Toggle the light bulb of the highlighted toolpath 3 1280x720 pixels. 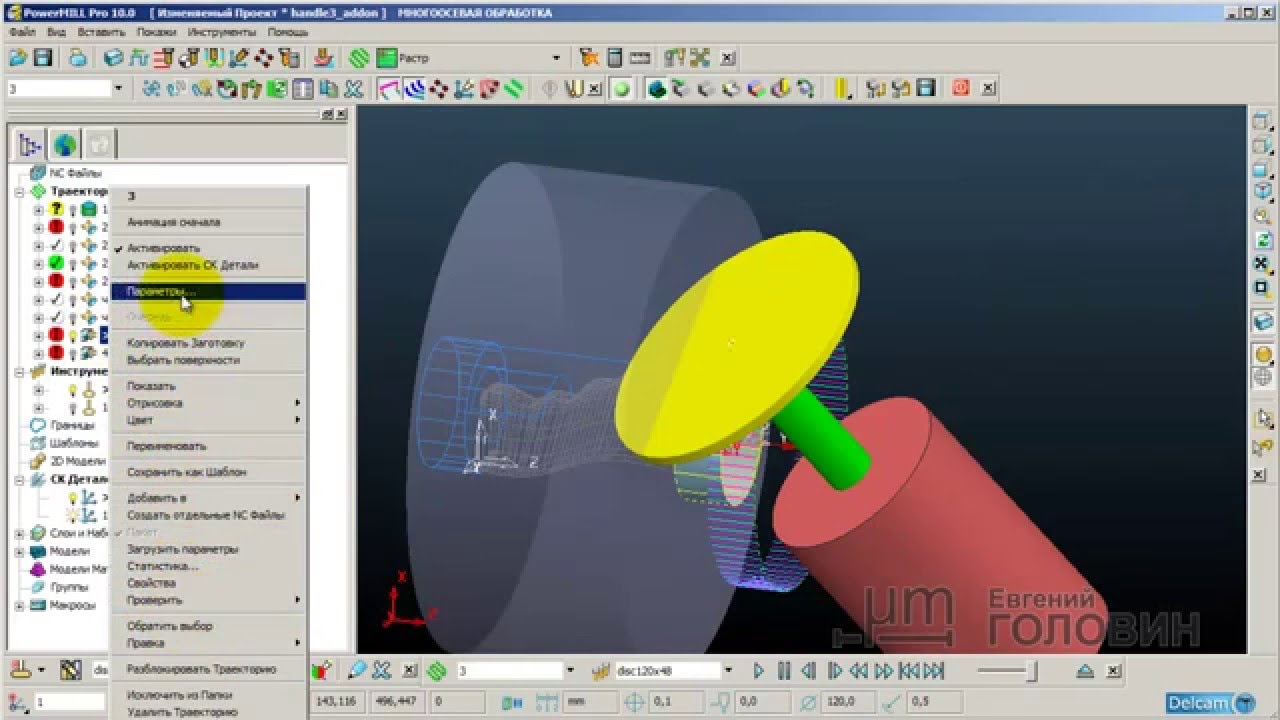pyautogui.click(x=73, y=335)
